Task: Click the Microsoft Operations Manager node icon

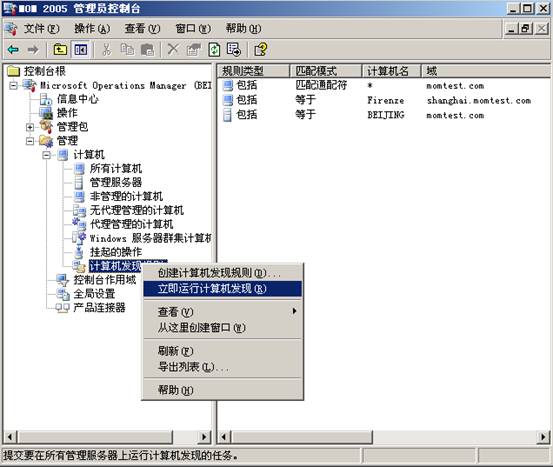Action: [29, 86]
